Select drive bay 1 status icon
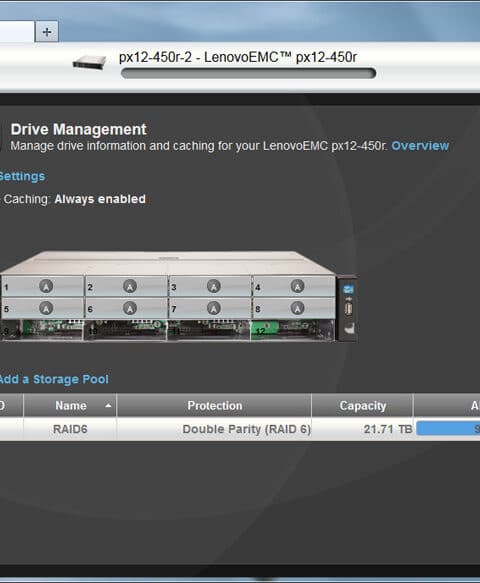Viewport: 480px width, 583px height. pos(46,286)
